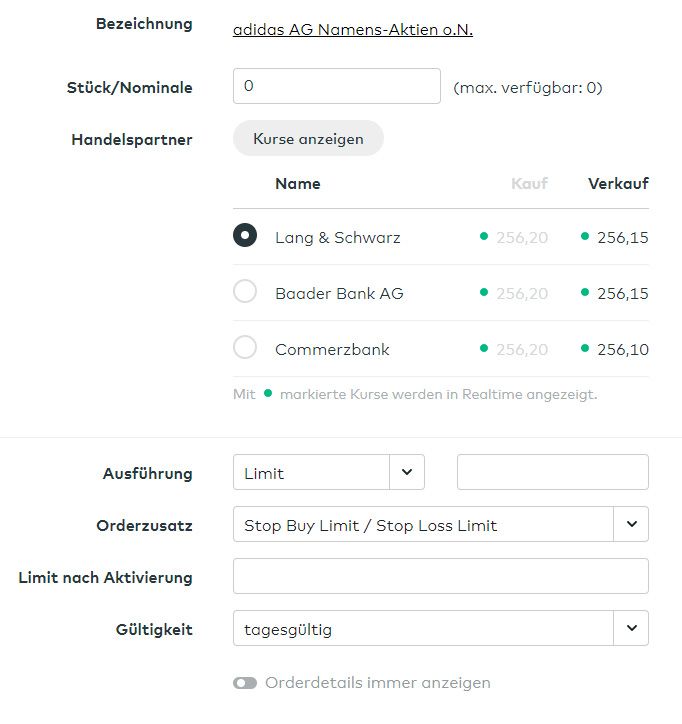Click the Ausführung dropdown chevron arrow
Screen dimensions: 682x724
click(x=407, y=473)
